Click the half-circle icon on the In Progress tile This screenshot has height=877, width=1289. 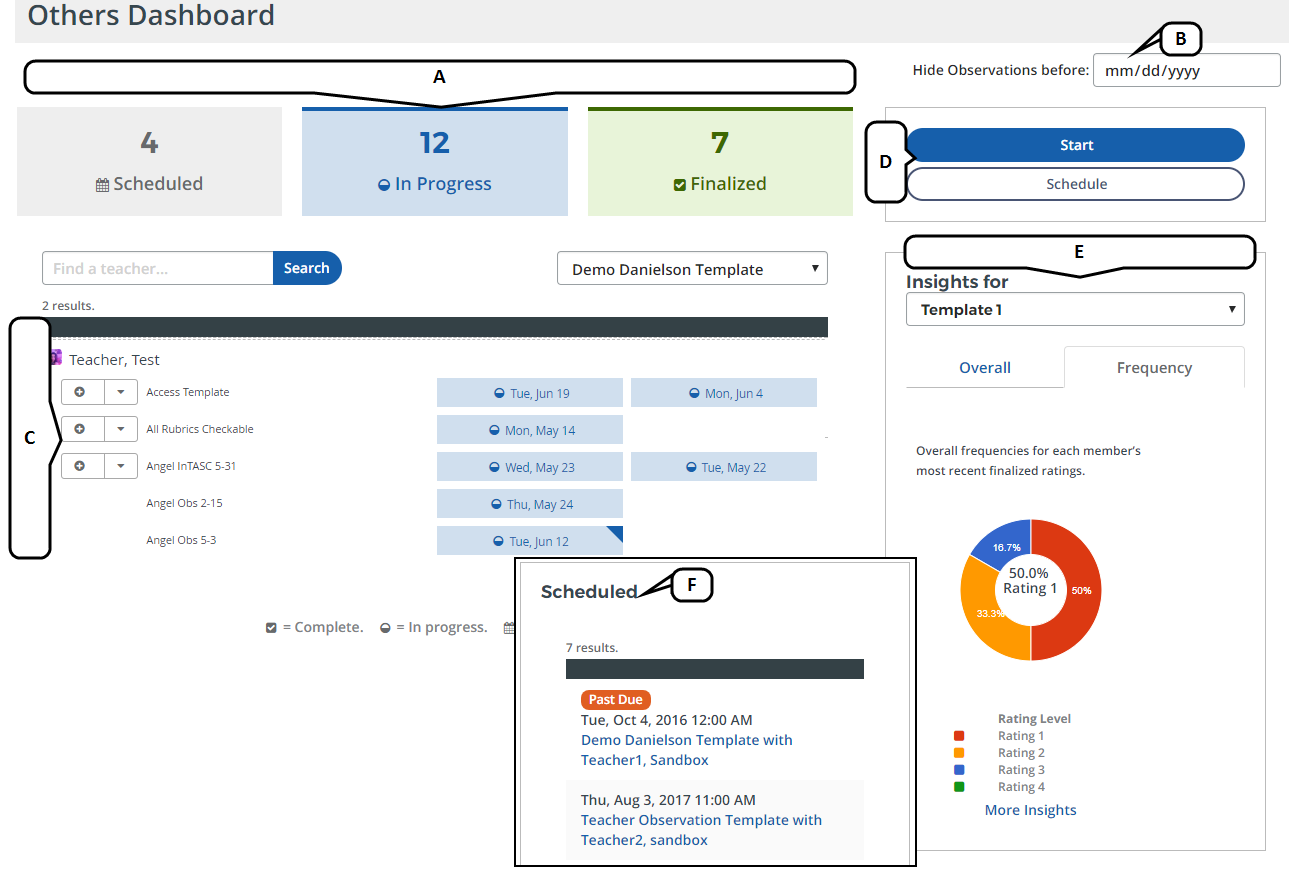pyautogui.click(x=384, y=185)
